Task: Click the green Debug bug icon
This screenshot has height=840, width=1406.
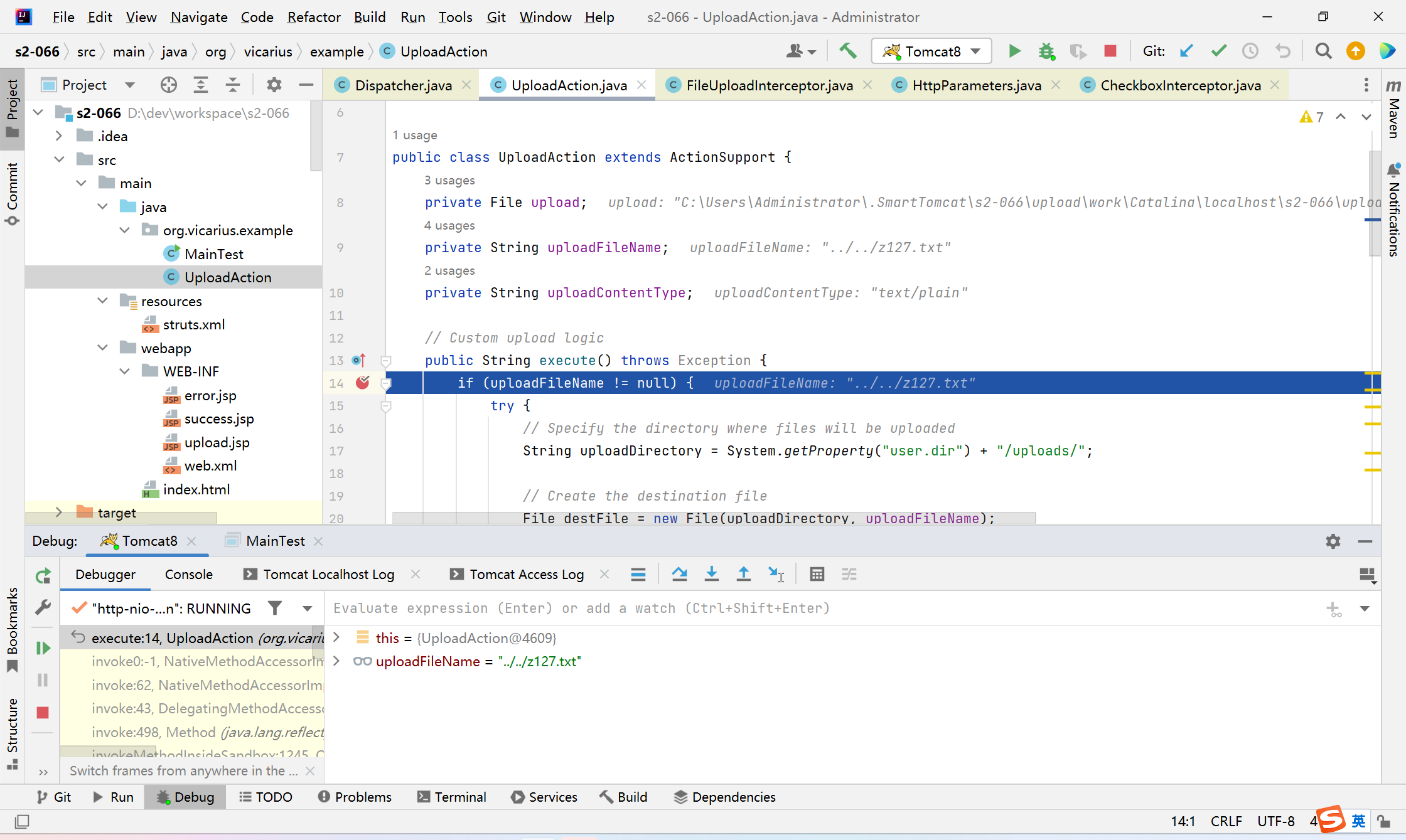Action: click(1046, 51)
